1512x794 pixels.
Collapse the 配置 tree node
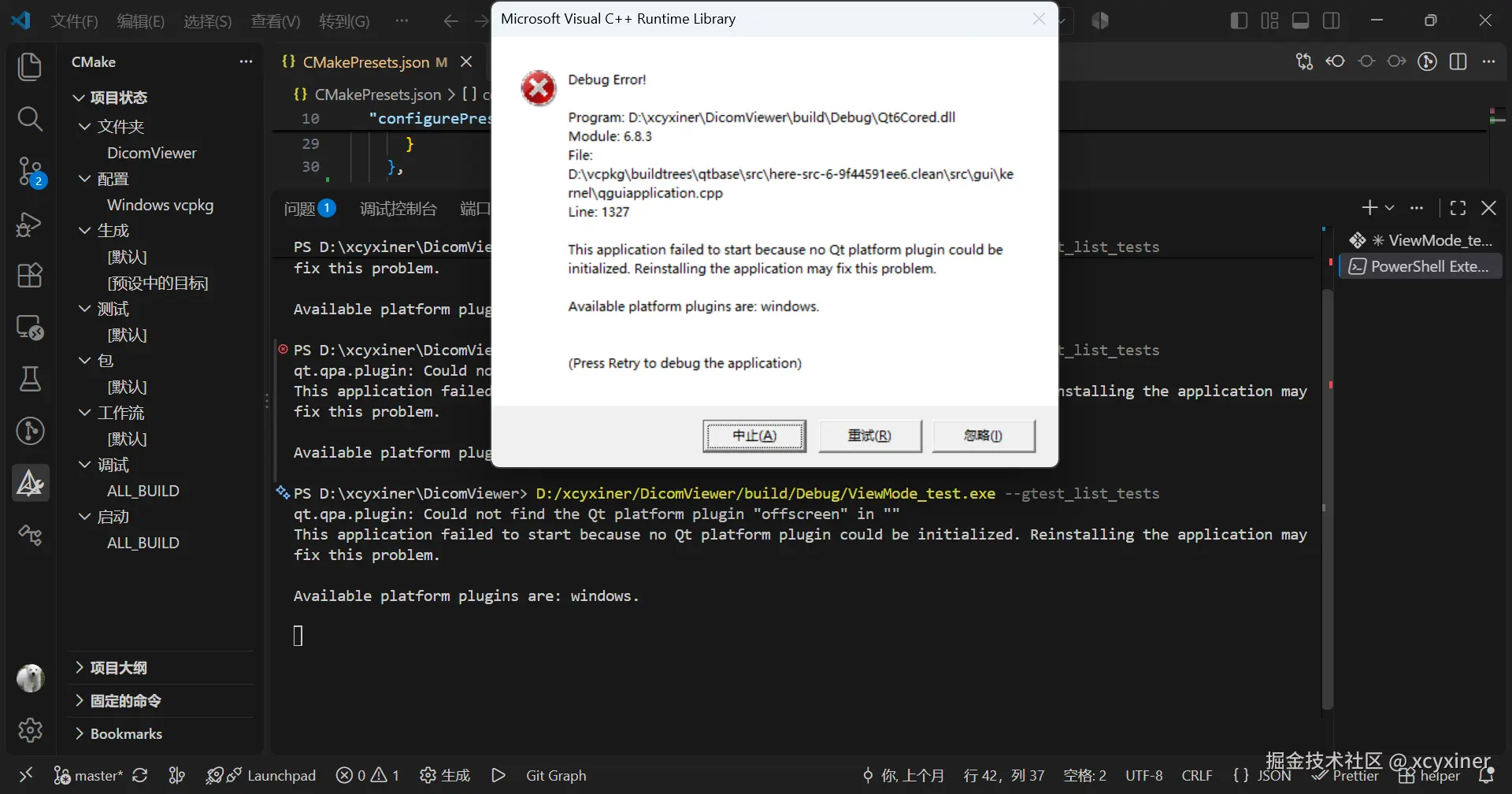click(85, 179)
